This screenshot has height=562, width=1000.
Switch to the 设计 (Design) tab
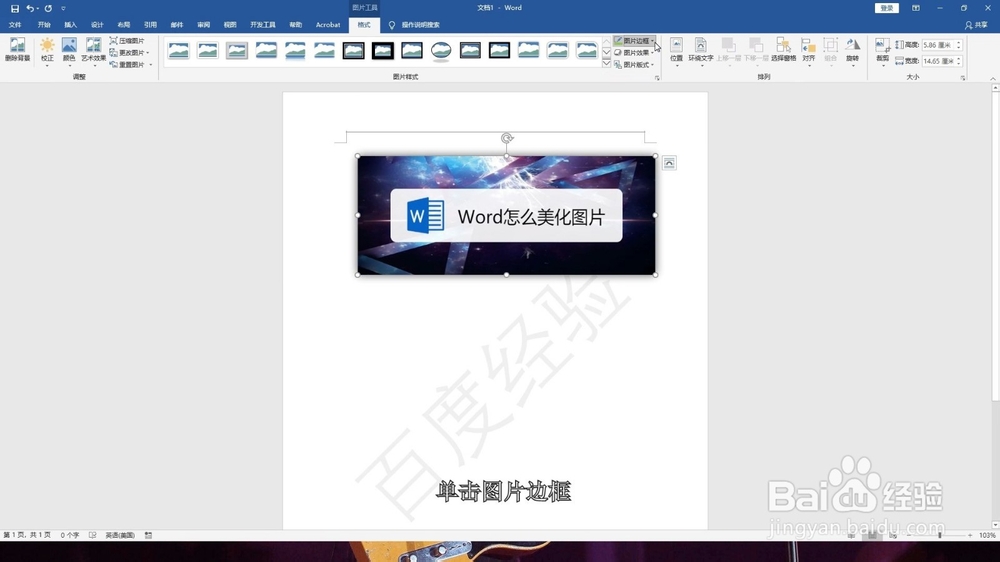pyautogui.click(x=97, y=25)
